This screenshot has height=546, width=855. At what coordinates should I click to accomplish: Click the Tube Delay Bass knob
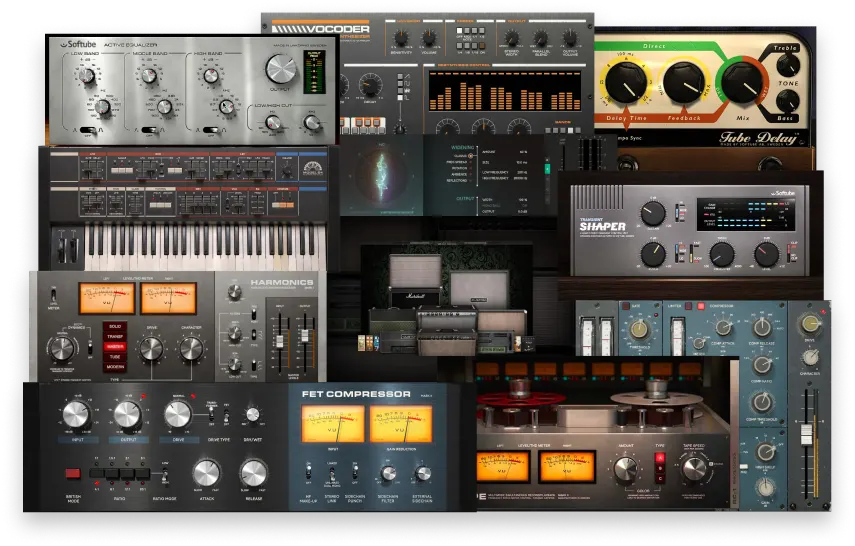click(787, 101)
